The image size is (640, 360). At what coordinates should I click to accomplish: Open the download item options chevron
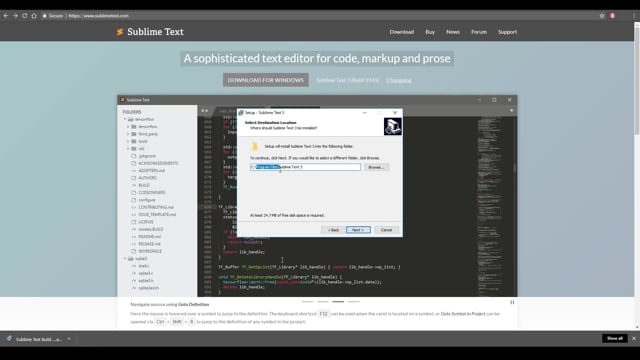(69, 339)
